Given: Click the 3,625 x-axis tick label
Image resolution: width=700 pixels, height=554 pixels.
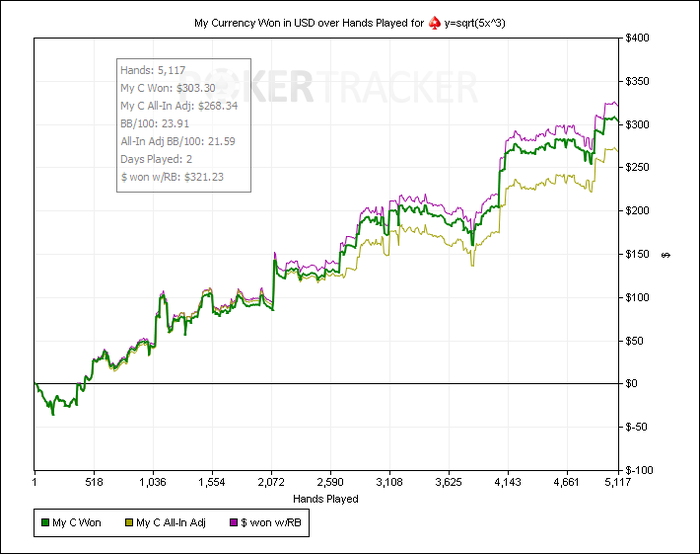Looking at the screenshot, I should [x=448, y=482].
